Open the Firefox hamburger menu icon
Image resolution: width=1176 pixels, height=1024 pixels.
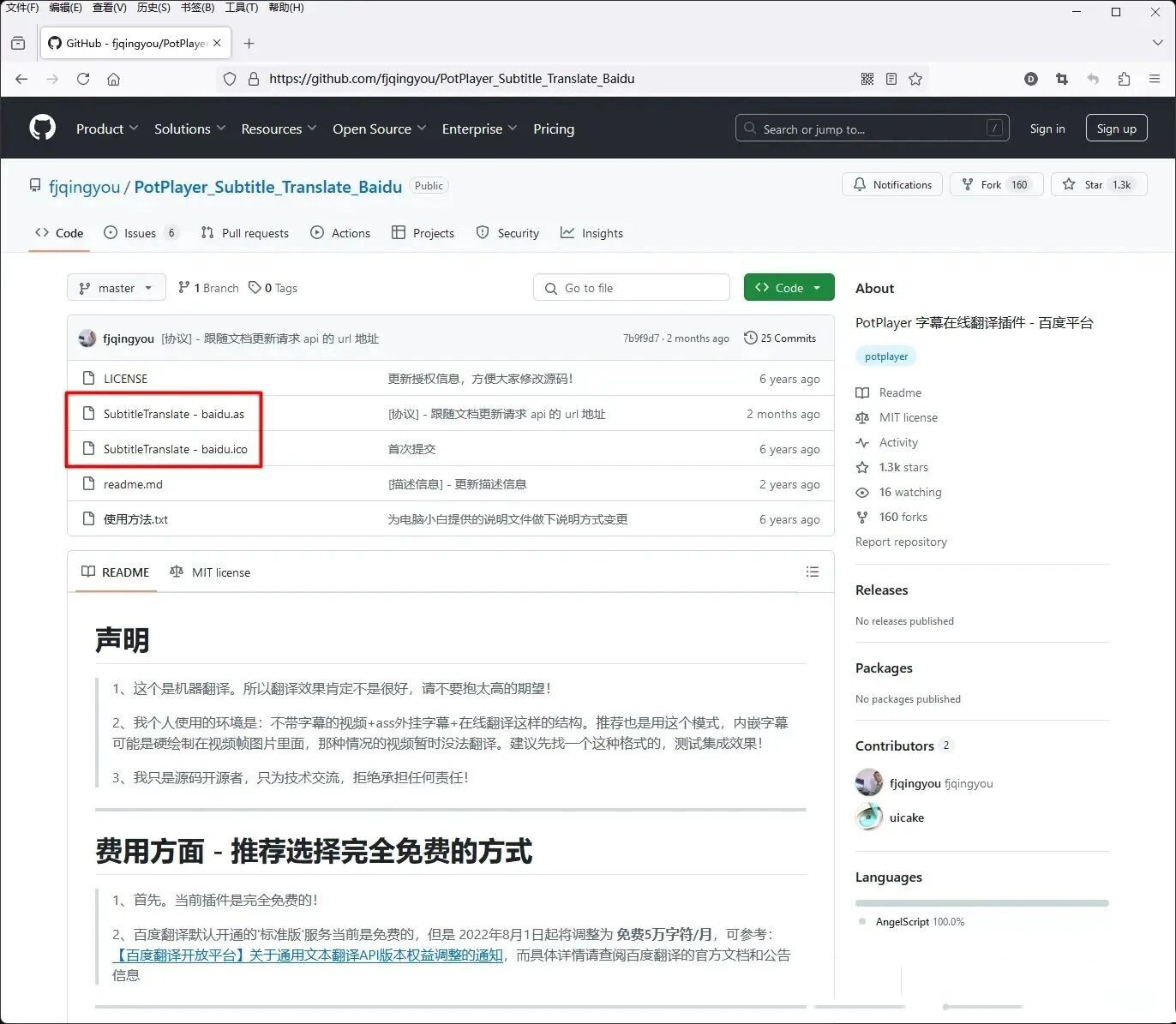(1155, 78)
